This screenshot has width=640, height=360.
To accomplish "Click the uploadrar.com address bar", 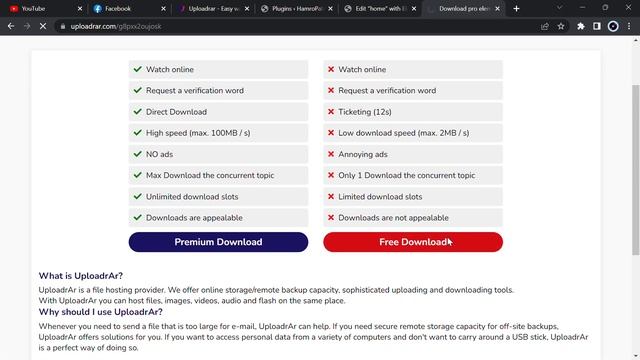I will pyautogui.click(x=302, y=26).
